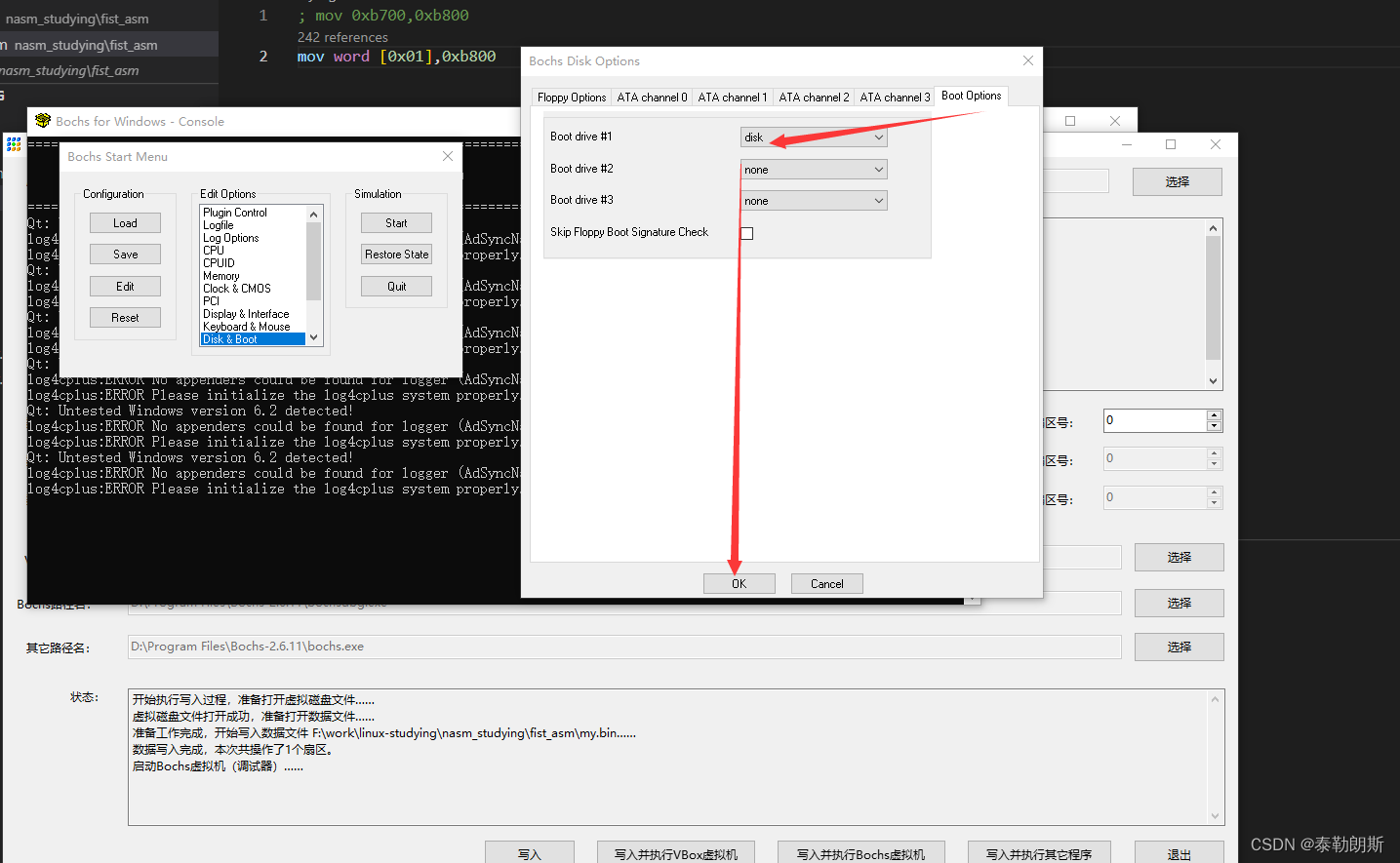Click the bochs.exe path input field
Image resolution: width=1400 pixels, height=863 pixels.
point(624,647)
